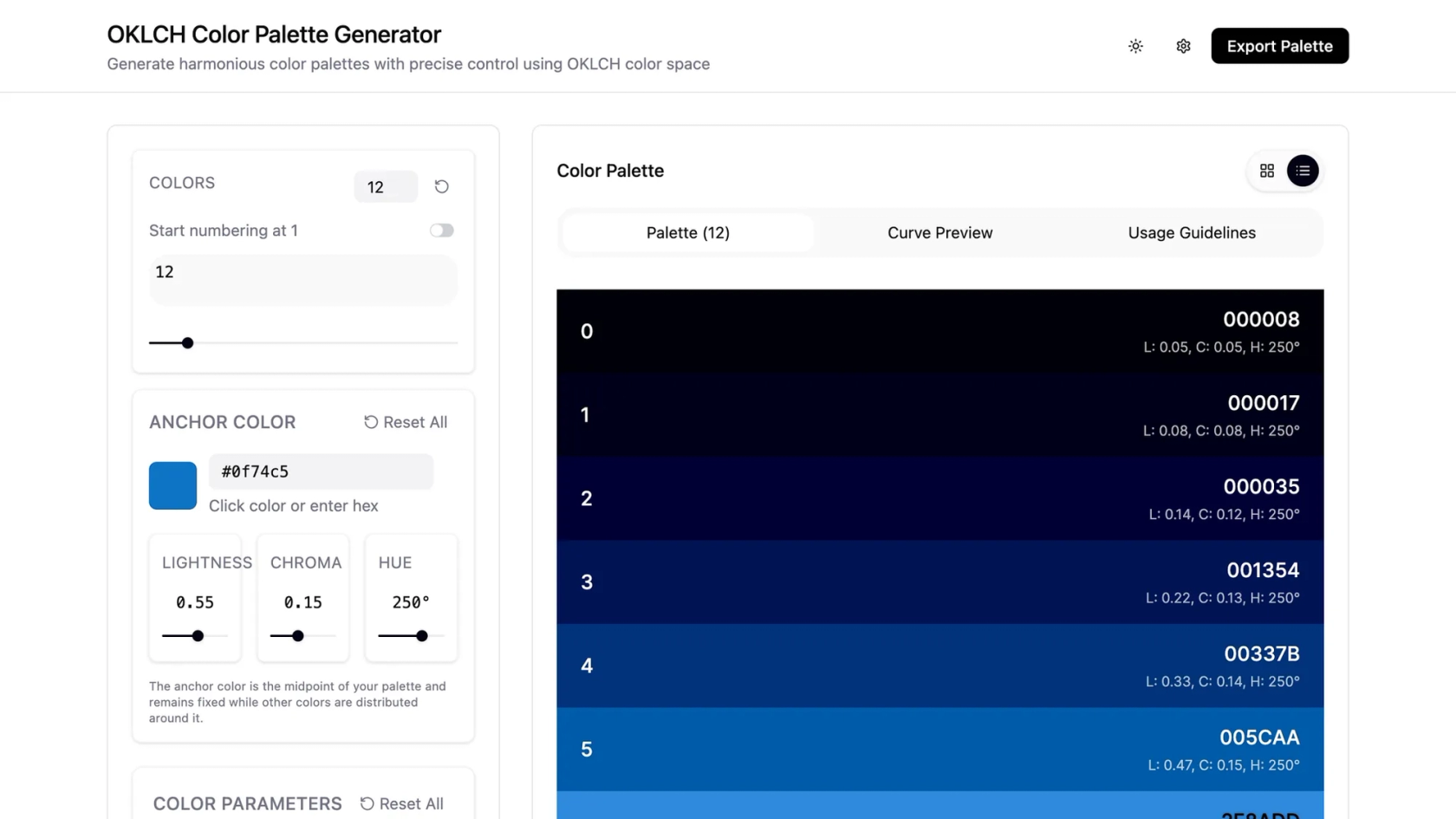Image resolution: width=1456 pixels, height=819 pixels.
Task: Click the colors count slider handle
Action: tap(187, 343)
